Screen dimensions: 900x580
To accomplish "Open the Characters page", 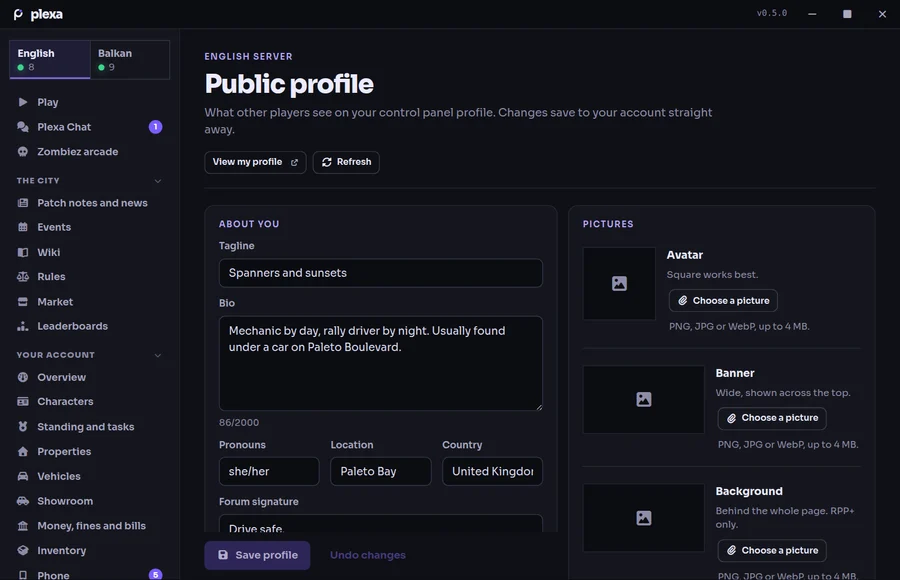I will [90, 401].
